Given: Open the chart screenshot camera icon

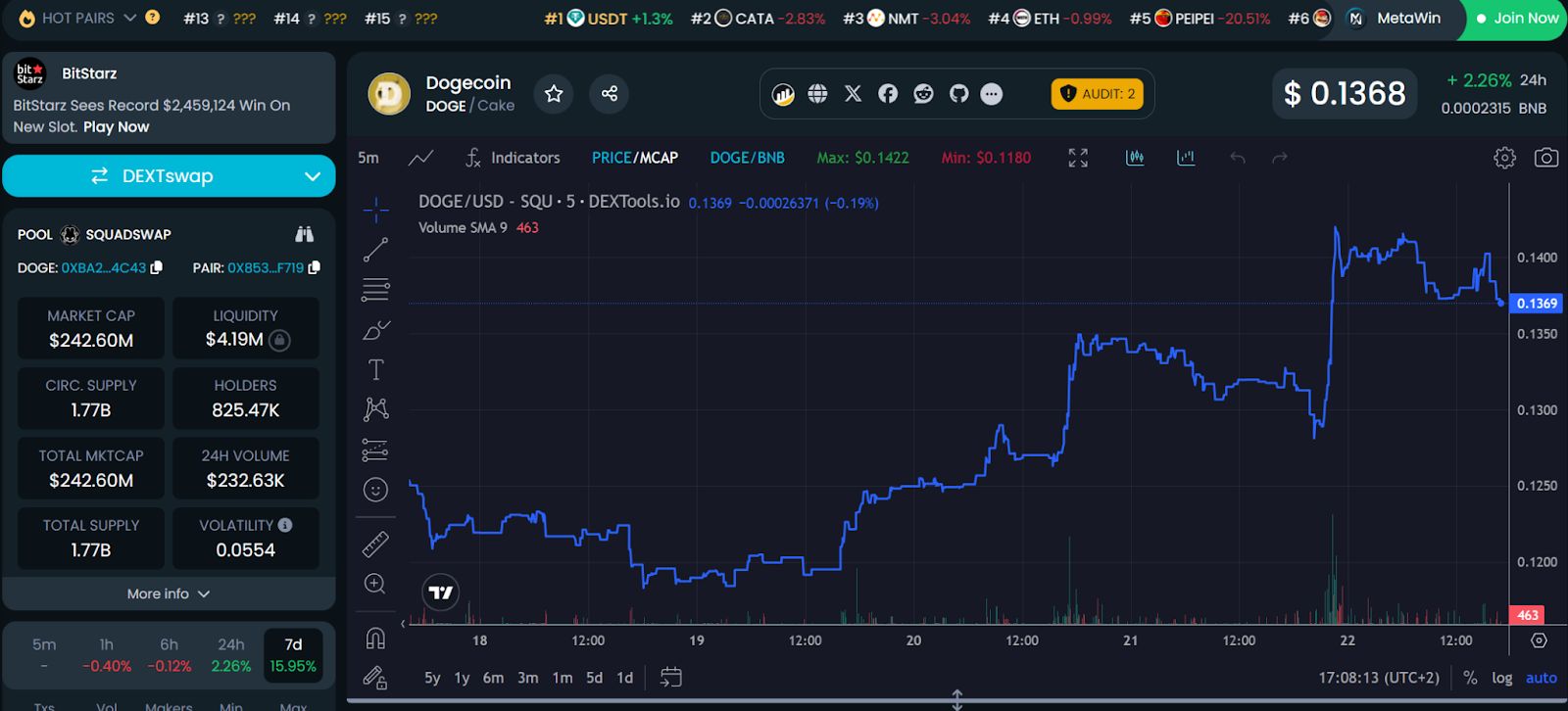Looking at the screenshot, I should coord(1545,158).
